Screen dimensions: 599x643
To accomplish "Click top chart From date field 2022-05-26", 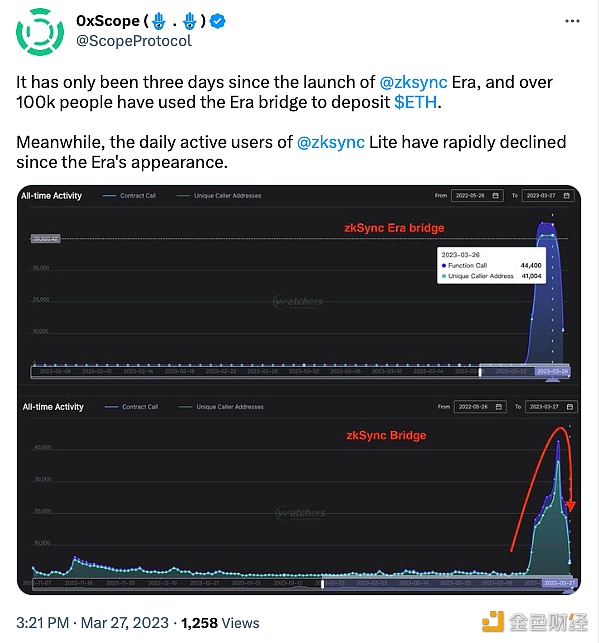I will (477, 196).
